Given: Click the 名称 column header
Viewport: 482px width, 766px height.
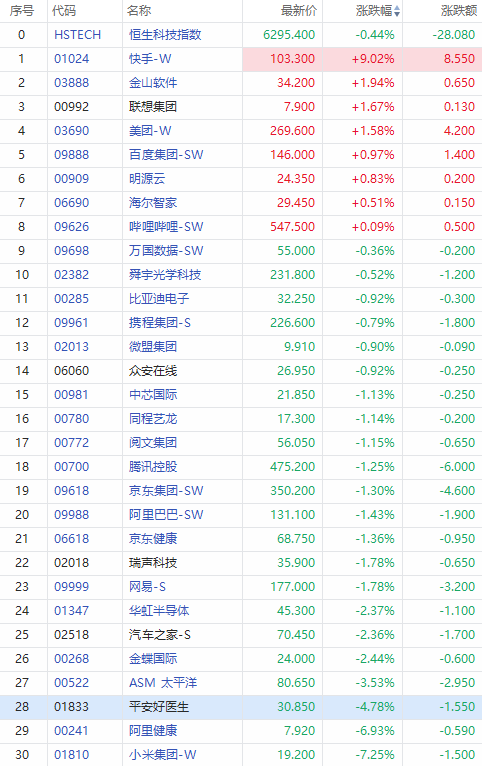Looking at the screenshot, I should click(139, 11).
